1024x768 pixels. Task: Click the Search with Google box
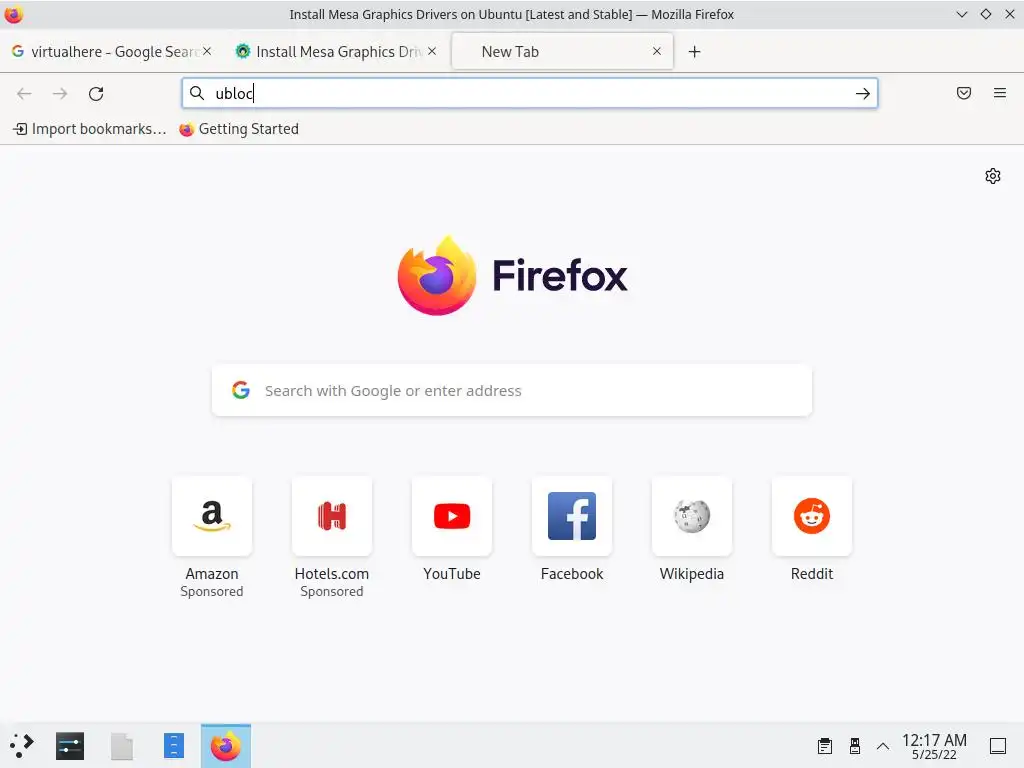point(511,391)
